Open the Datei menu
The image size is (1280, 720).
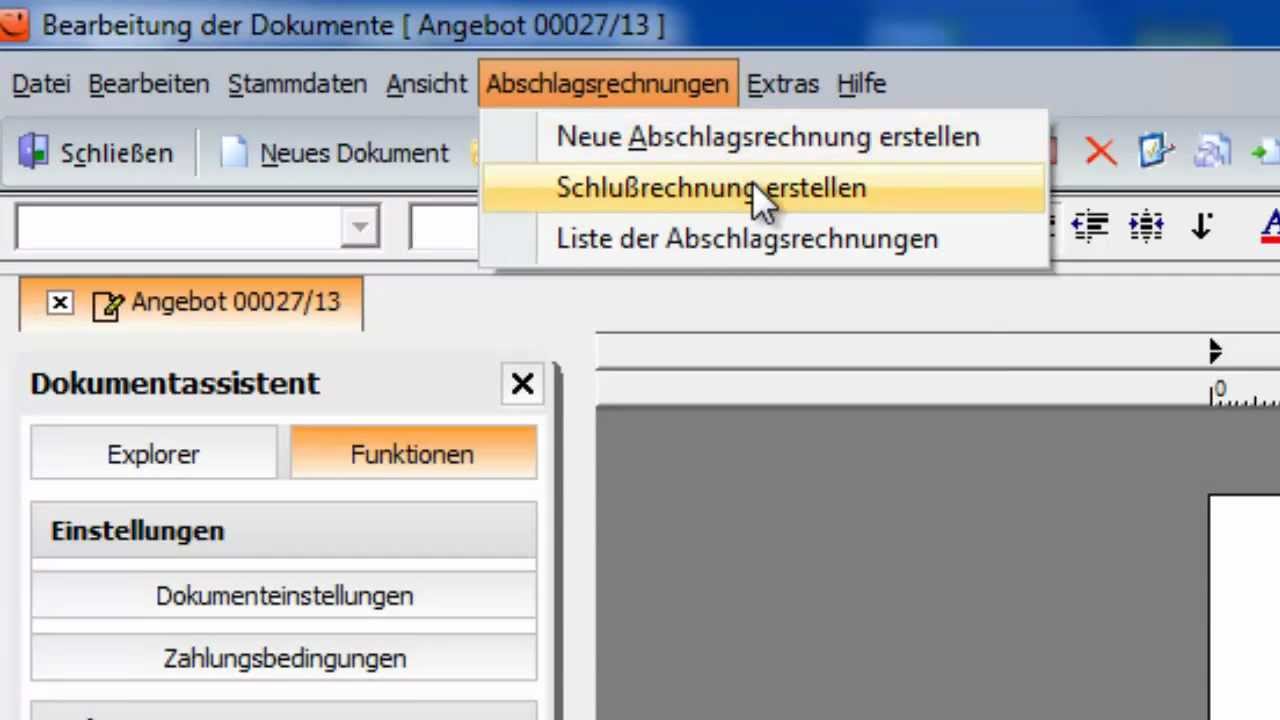tap(41, 84)
